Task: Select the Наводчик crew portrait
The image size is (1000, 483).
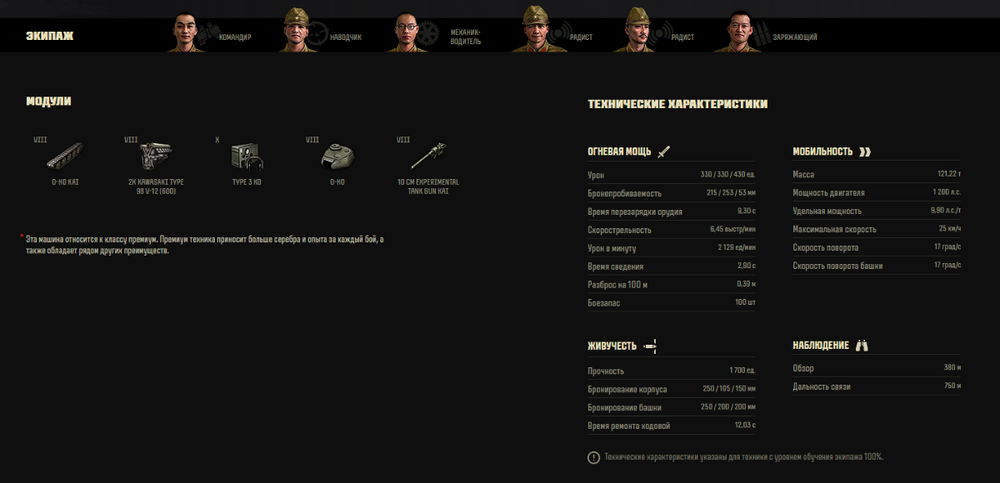Action: click(x=297, y=30)
